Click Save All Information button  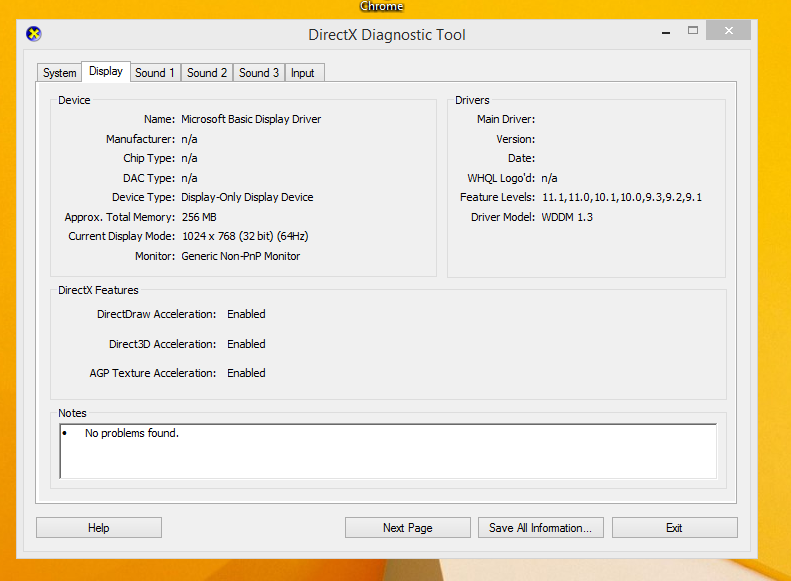541,528
